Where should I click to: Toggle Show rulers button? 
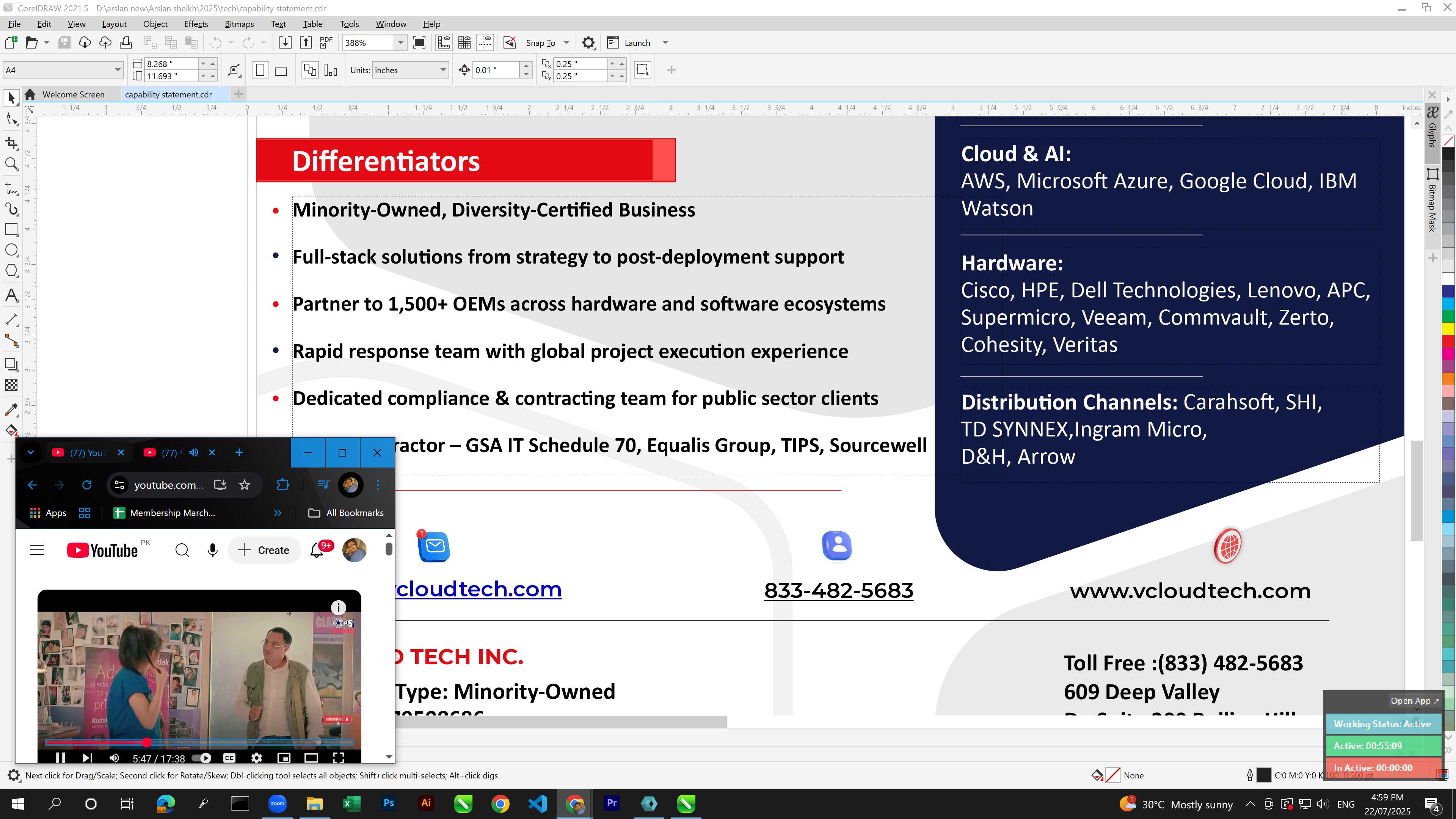tap(444, 42)
